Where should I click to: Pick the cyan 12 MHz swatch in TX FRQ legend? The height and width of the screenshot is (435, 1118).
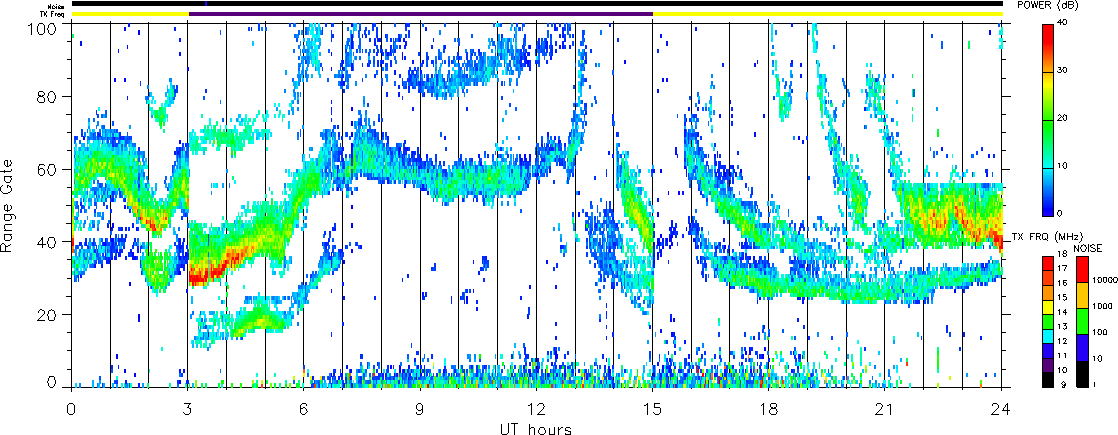pos(1047,337)
